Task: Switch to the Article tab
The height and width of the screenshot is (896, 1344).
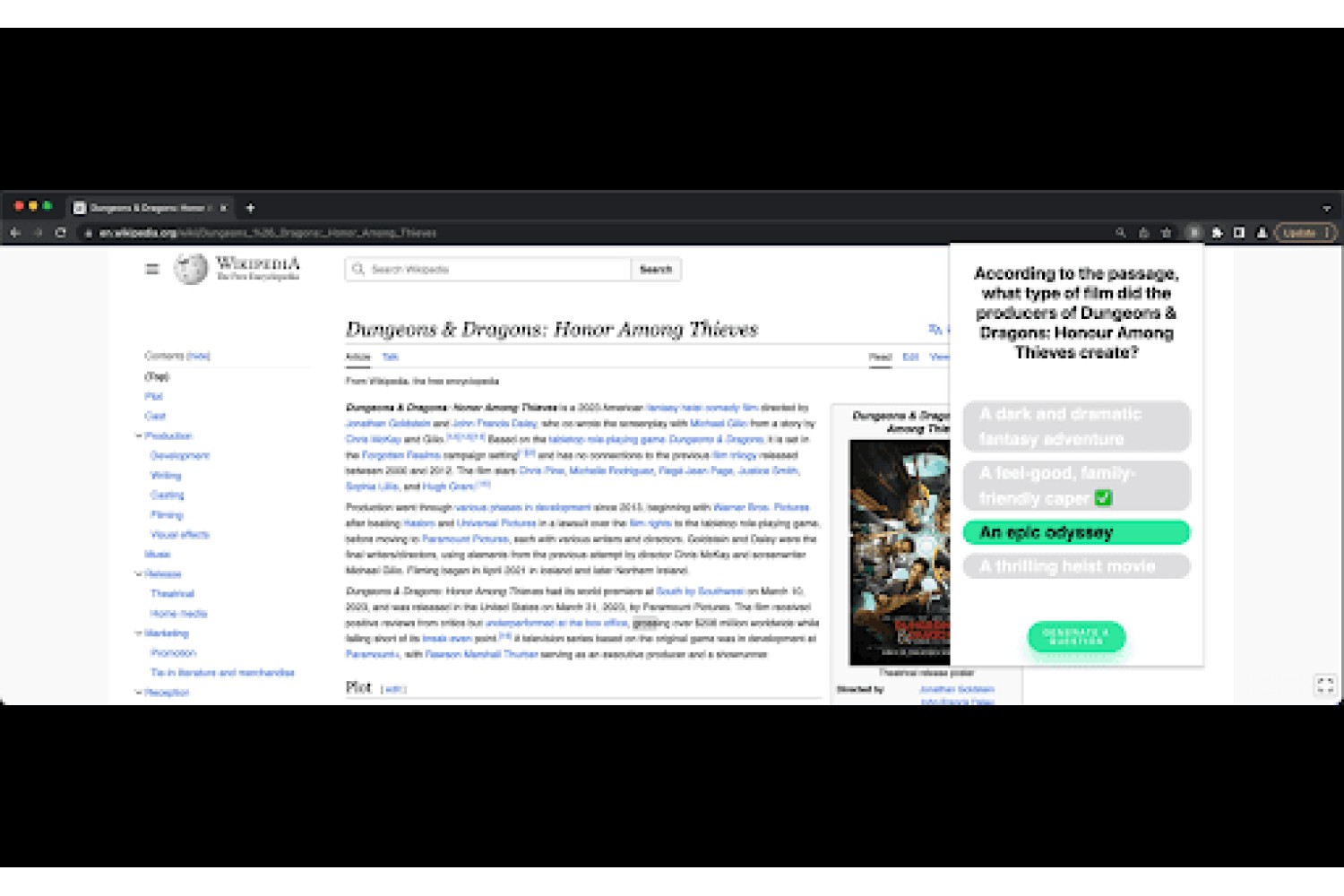Action: (x=358, y=357)
